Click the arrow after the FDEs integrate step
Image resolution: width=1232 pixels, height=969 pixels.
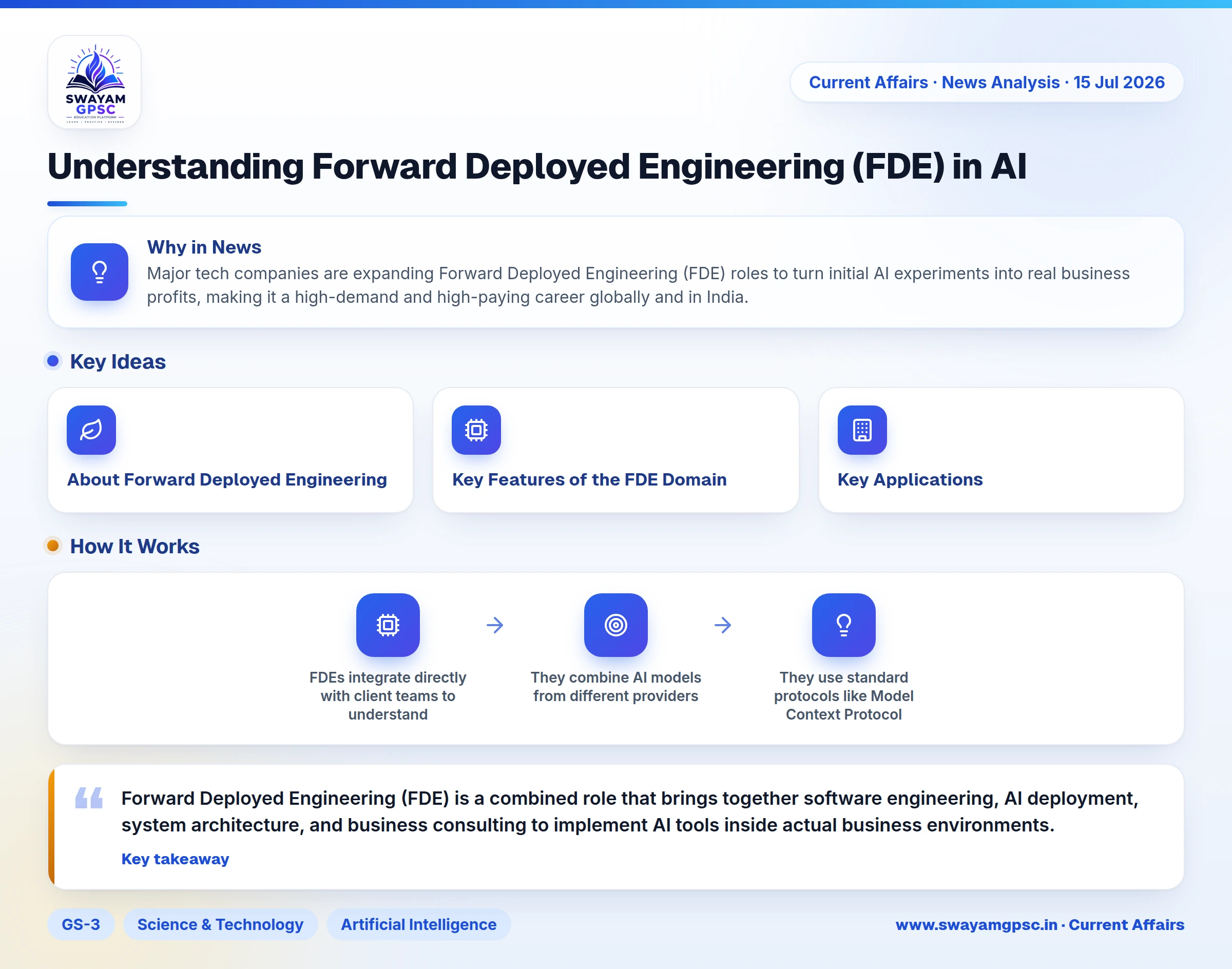pyautogui.click(x=495, y=625)
